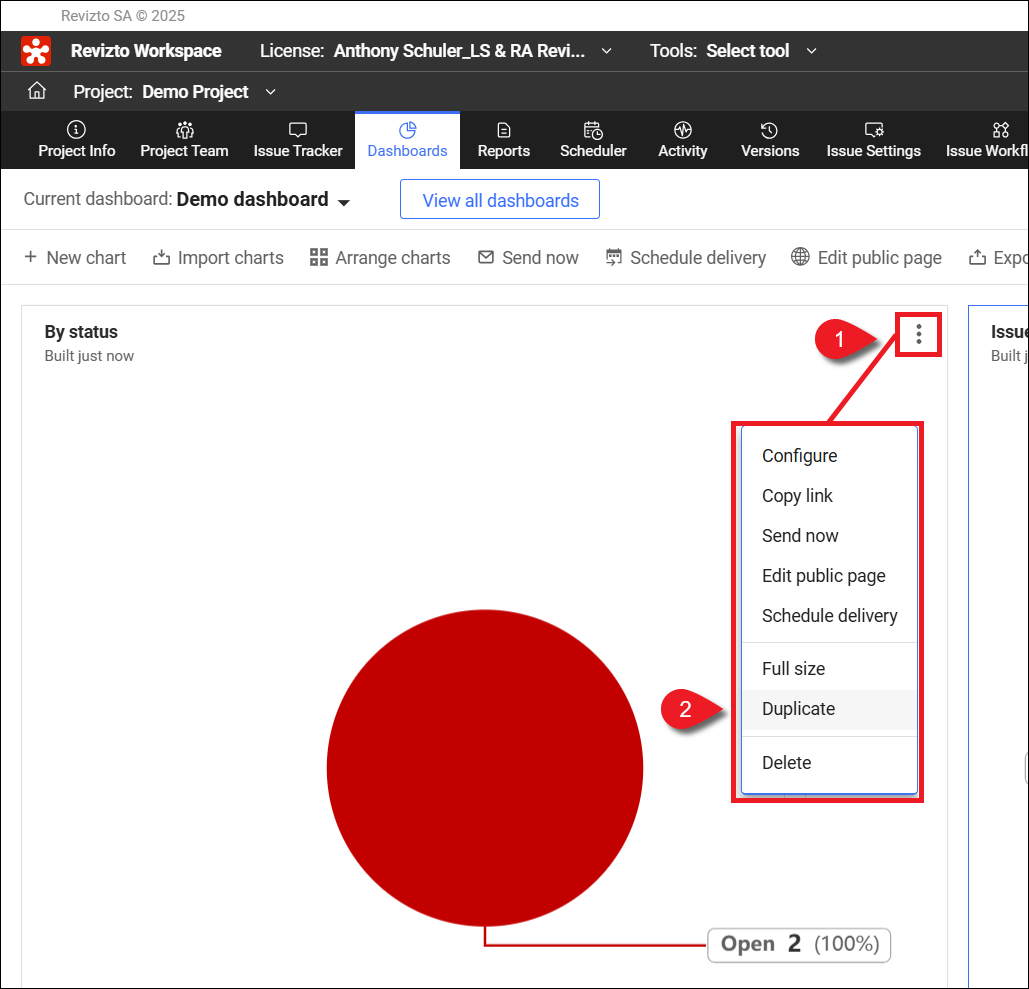Click the red Open pie chart segment
Screen dimensions: 1029x989
point(485,768)
